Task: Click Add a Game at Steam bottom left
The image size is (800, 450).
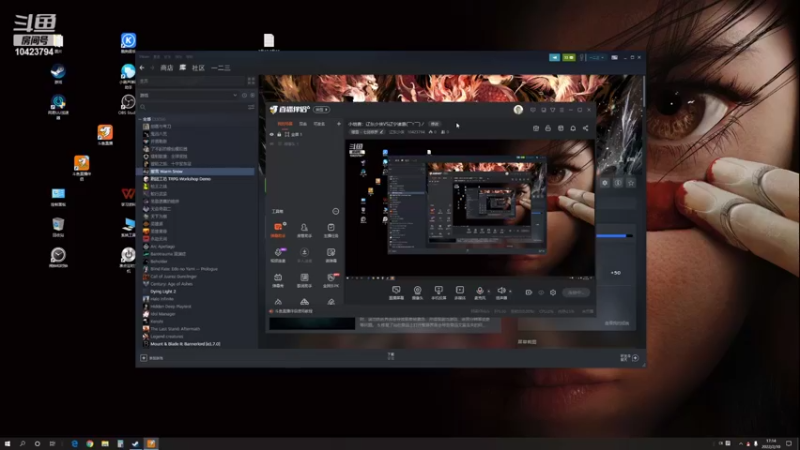Action: tap(152, 358)
